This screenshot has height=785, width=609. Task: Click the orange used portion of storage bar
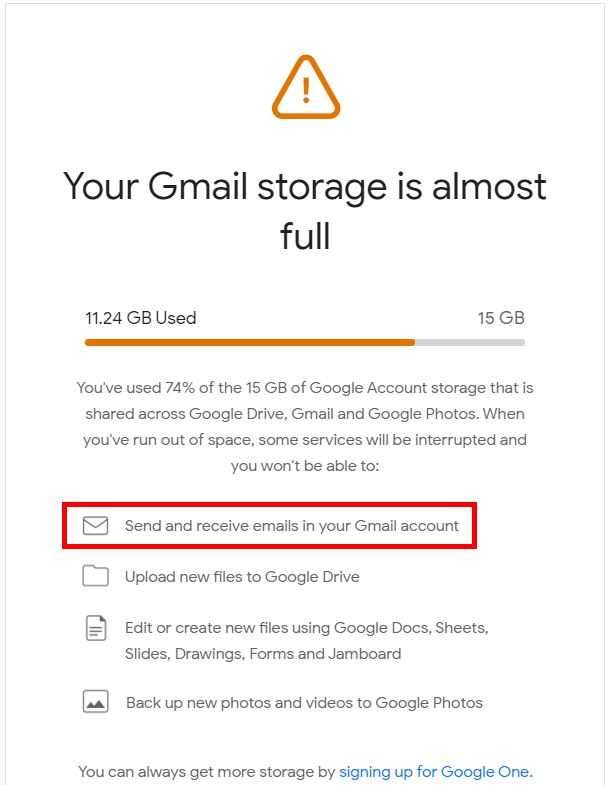[x=250, y=342]
